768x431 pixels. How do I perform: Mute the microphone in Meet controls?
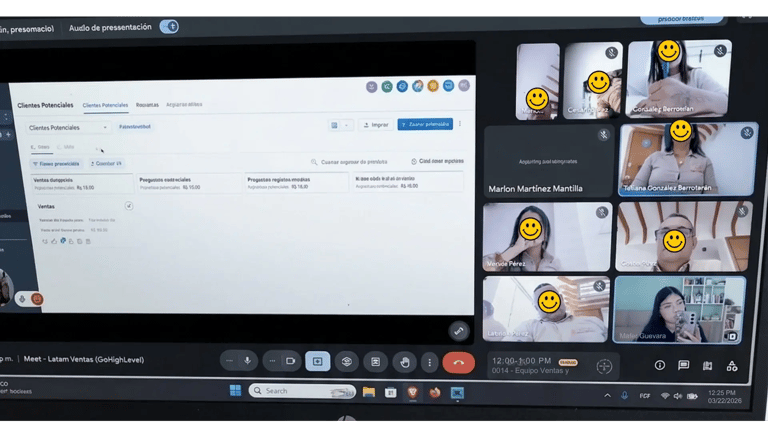point(247,361)
